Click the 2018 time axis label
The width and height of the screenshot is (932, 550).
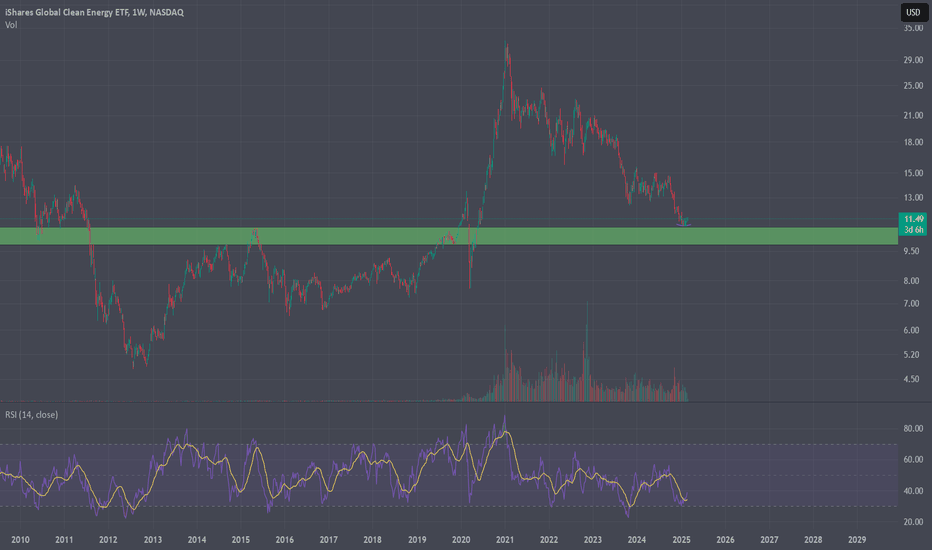[x=373, y=540]
